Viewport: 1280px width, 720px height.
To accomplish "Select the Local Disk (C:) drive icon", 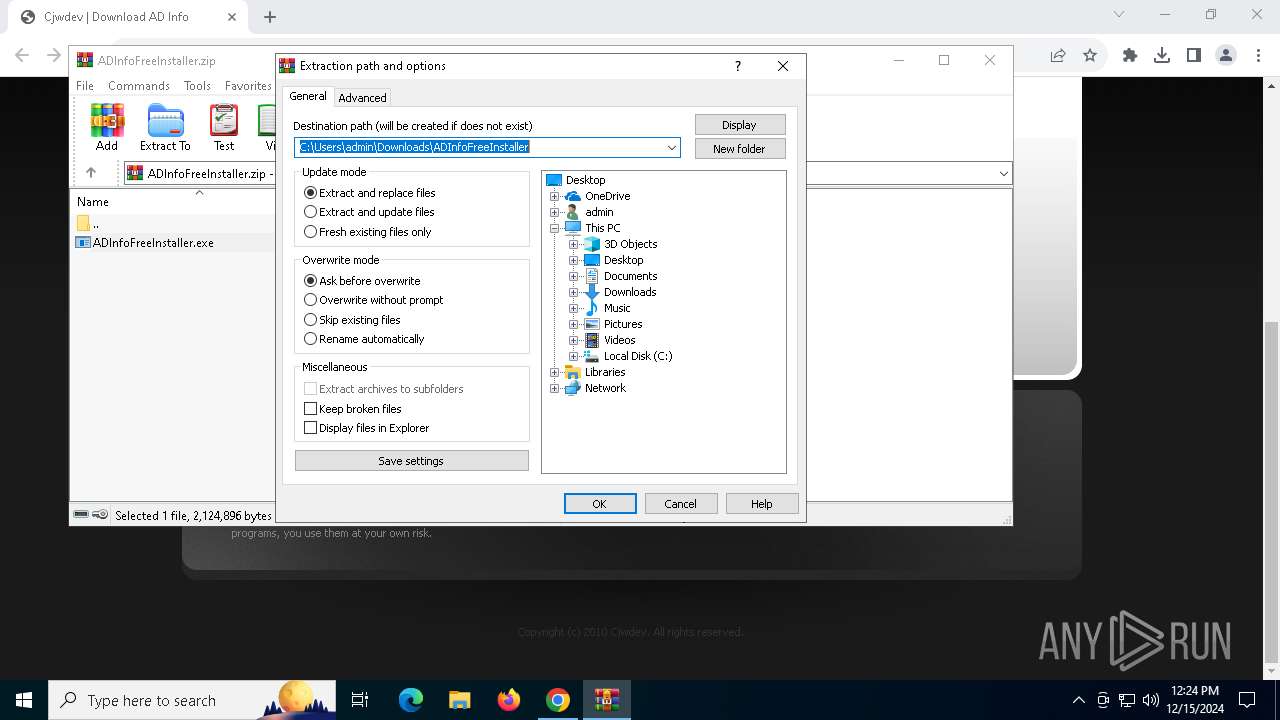I will tap(592, 356).
